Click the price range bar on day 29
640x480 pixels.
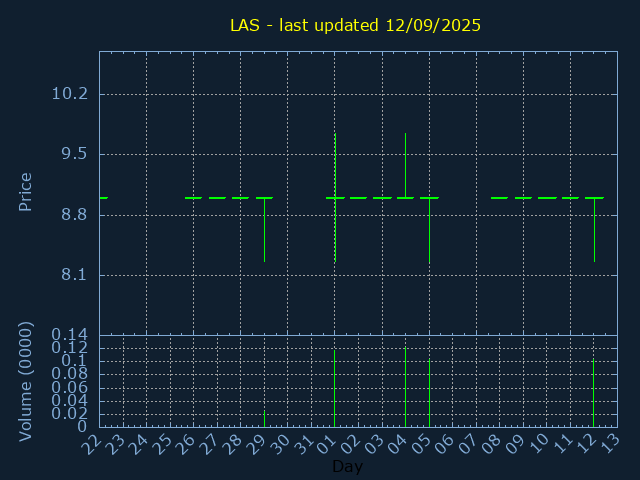point(264,230)
